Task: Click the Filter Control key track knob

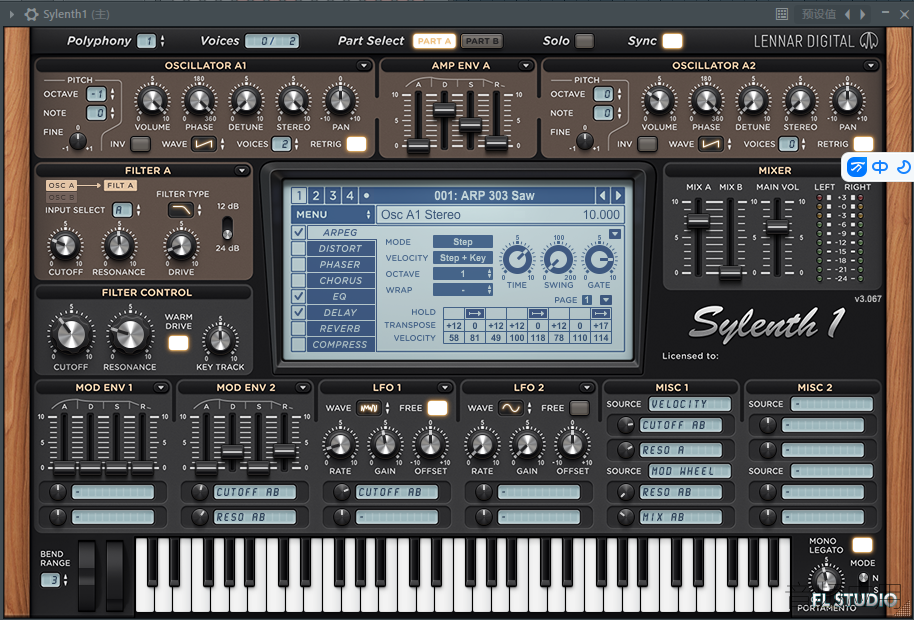Action: [x=220, y=340]
